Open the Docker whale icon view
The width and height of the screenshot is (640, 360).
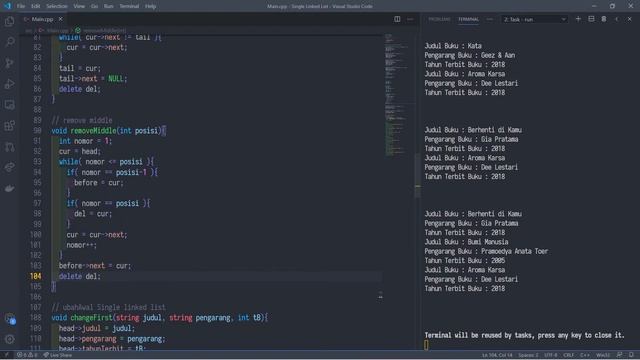point(9,188)
